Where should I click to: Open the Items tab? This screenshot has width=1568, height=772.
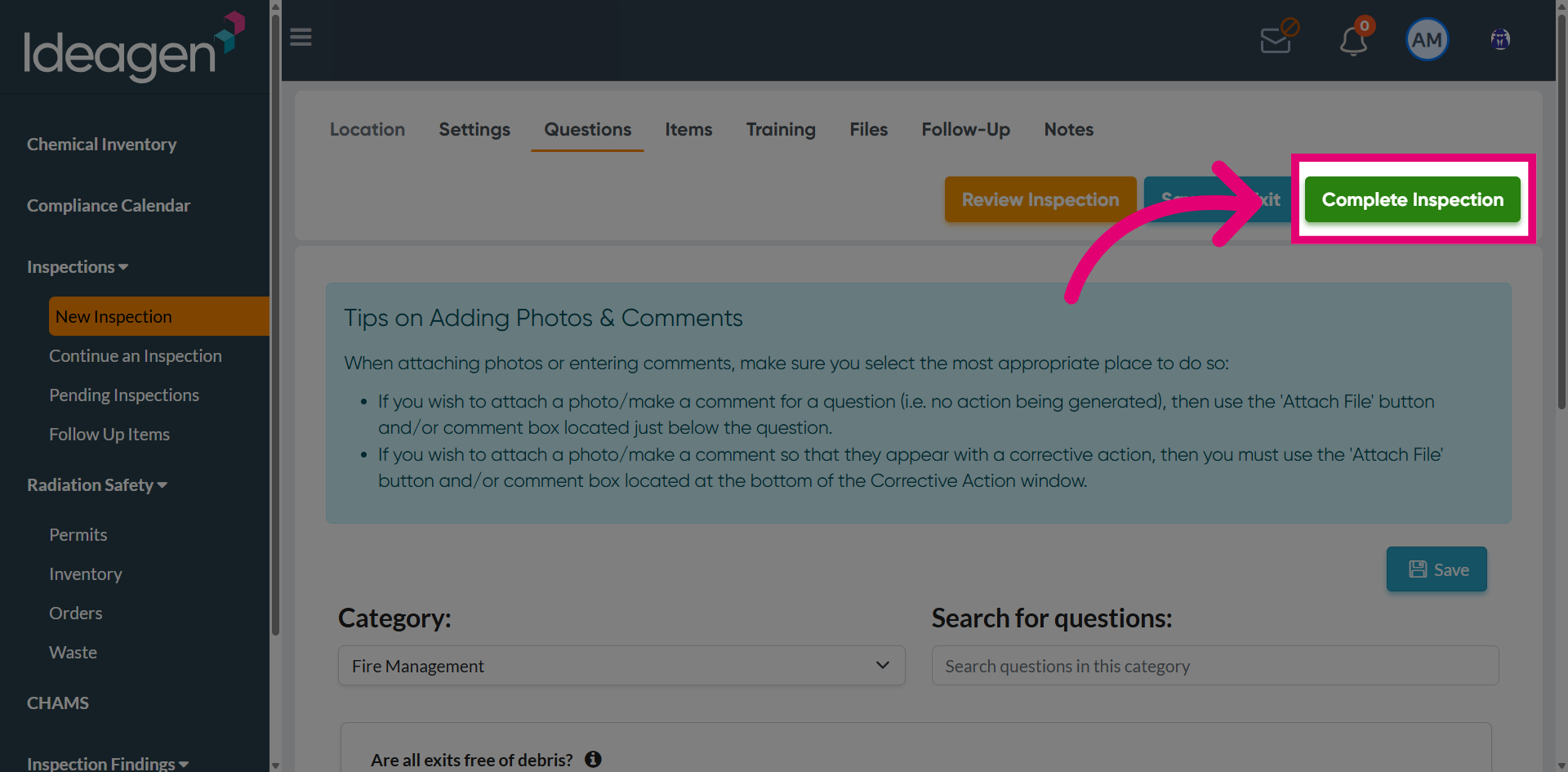(688, 129)
